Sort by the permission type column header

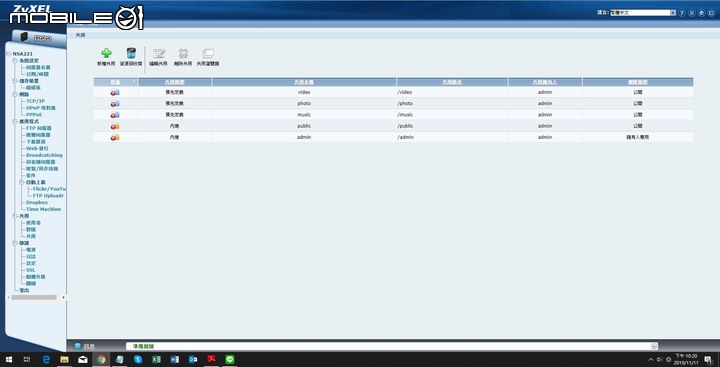point(638,82)
